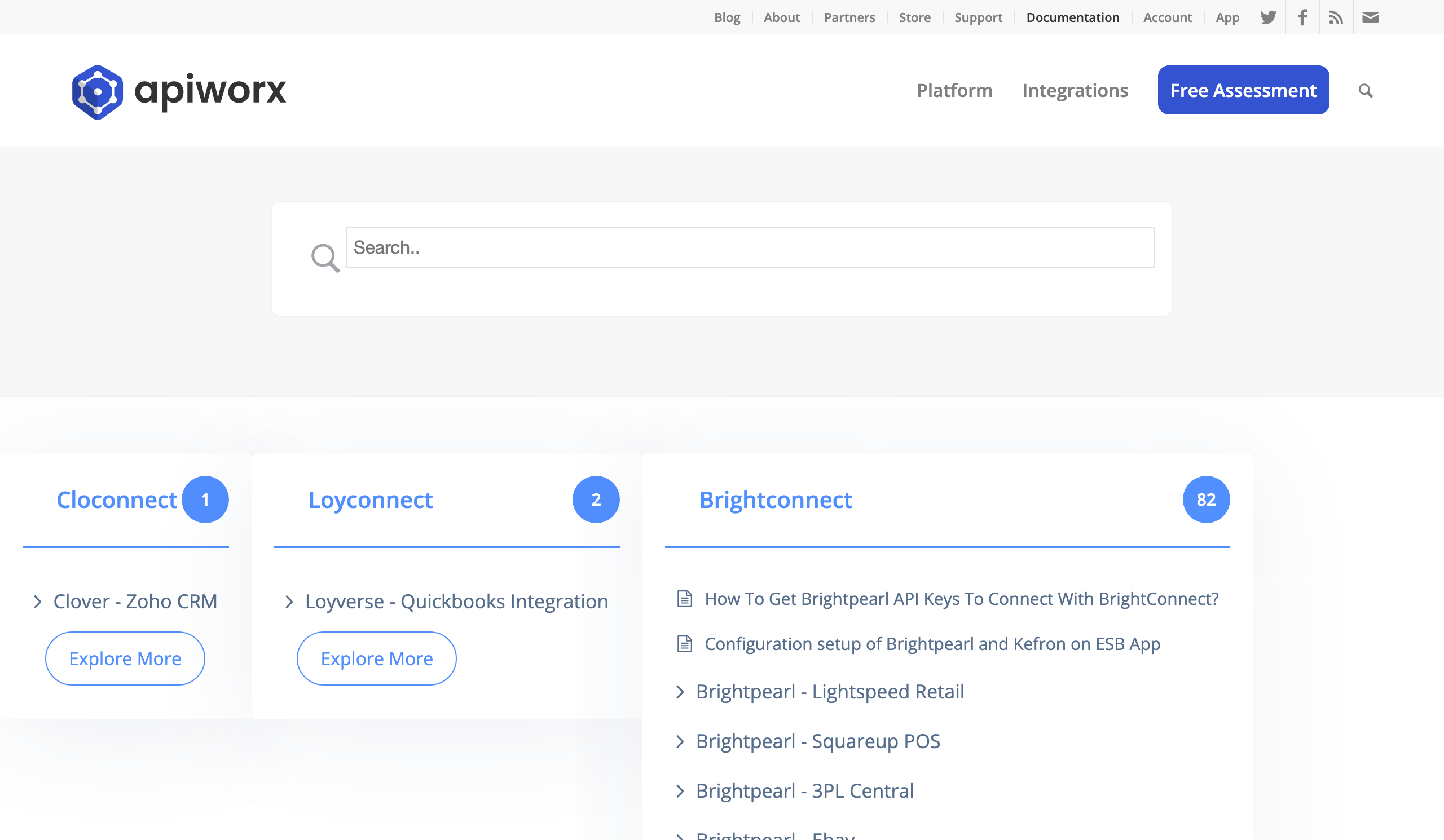The image size is (1444, 840).
Task: Open the App menu item
Action: 1227,17
